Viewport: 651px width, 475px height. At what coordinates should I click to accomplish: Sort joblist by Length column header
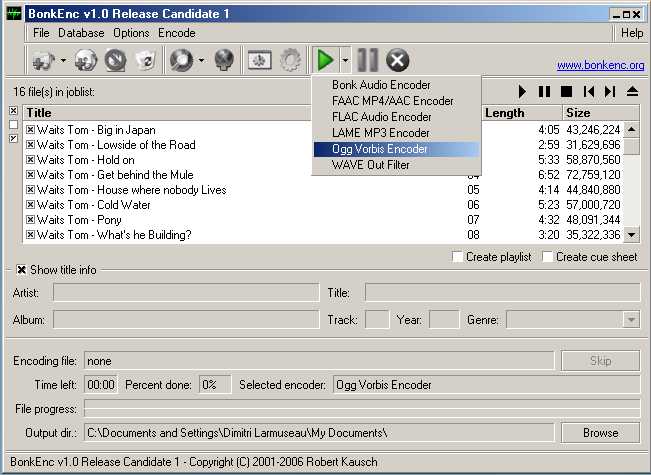pyautogui.click(x=521, y=113)
